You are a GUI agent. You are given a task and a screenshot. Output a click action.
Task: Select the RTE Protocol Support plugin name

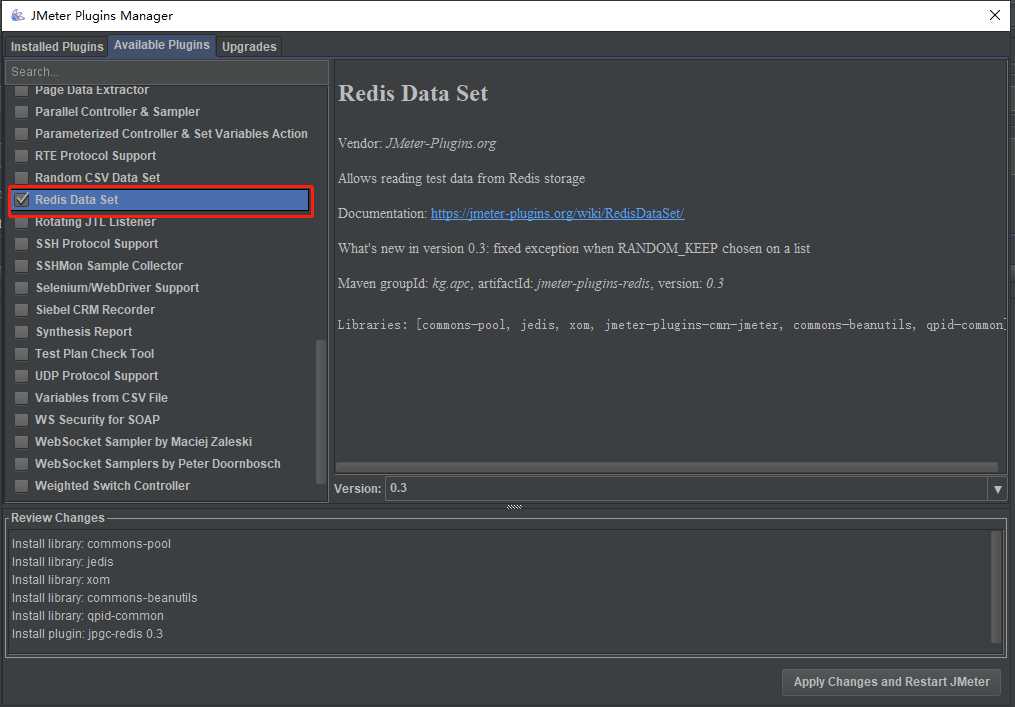95,156
